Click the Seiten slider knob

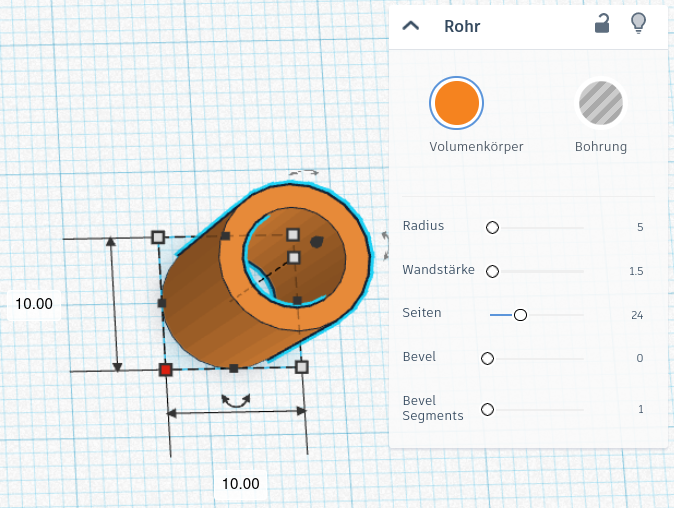coord(520,315)
